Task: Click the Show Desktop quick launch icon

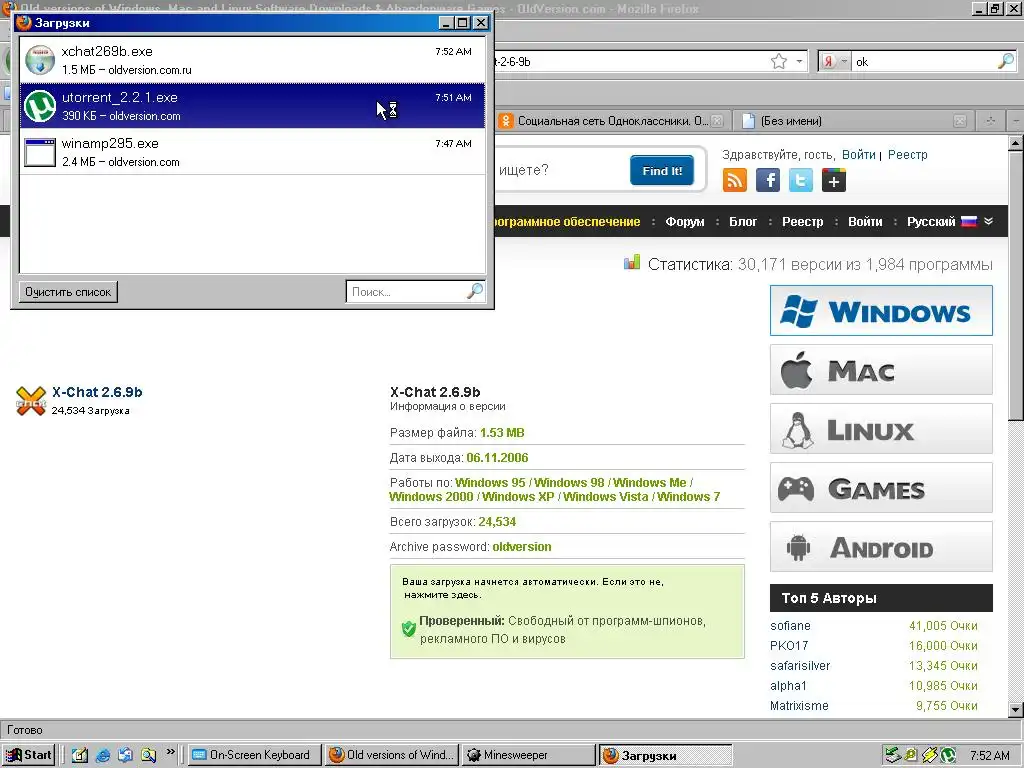Action: pyautogui.click(x=80, y=755)
